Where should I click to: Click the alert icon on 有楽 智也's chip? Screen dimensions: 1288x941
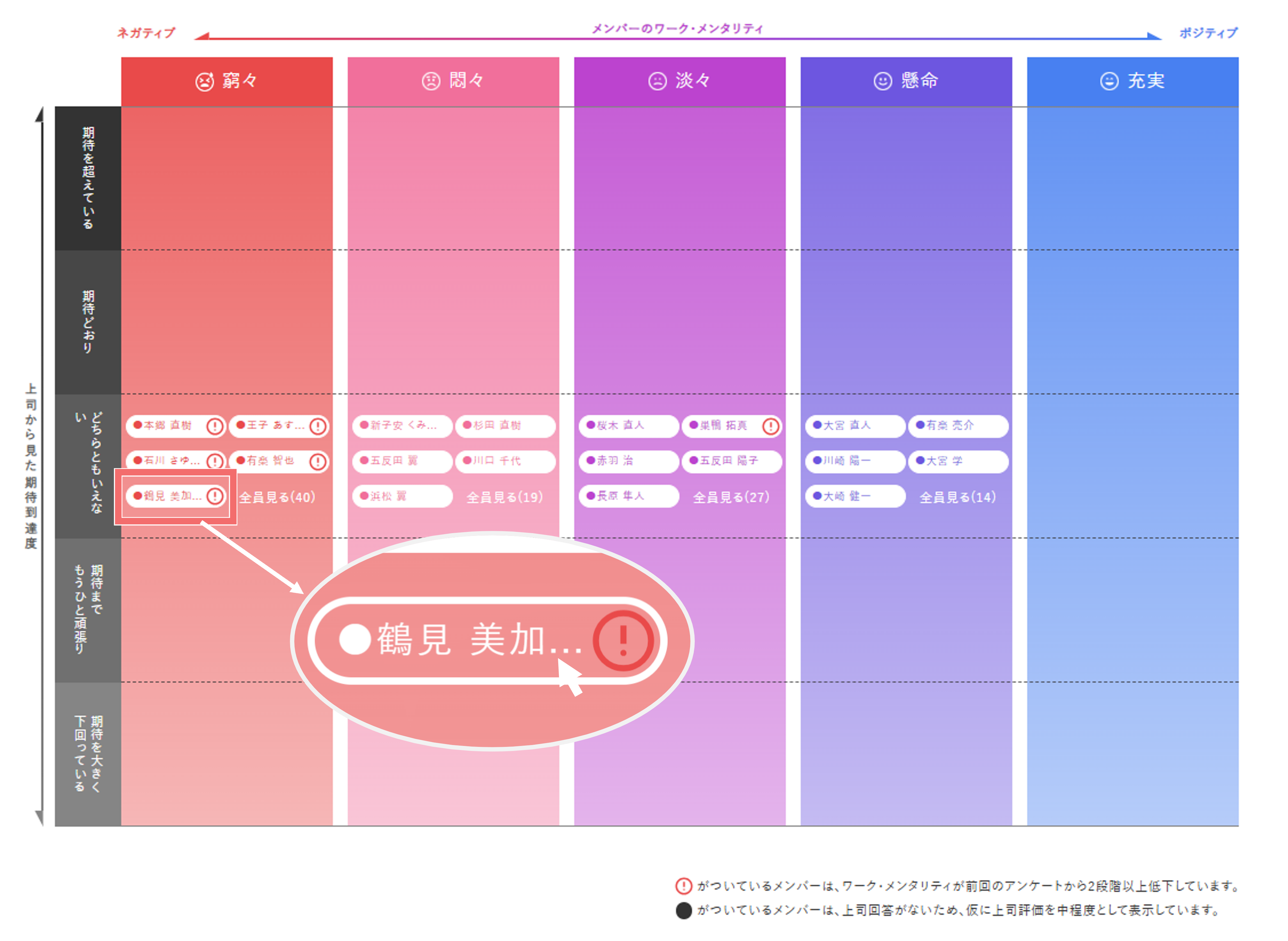[x=318, y=461]
